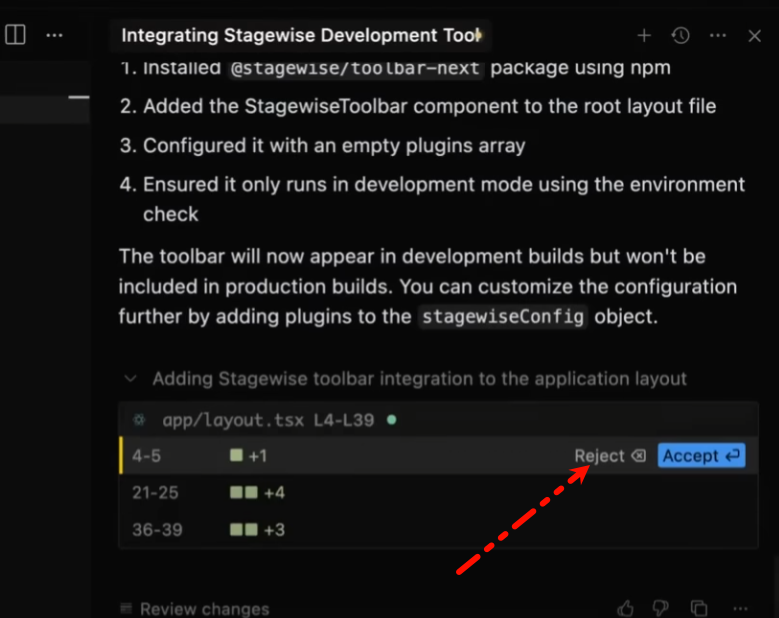The image size is (779, 618).
Task: Copy the response with copy icon
Action: [699, 608]
